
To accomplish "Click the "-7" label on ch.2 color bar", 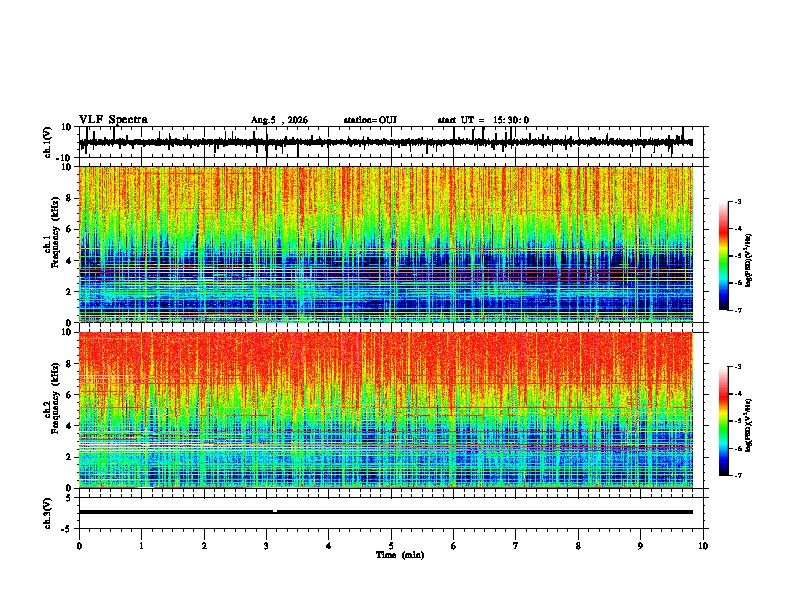I will (737, 475).
